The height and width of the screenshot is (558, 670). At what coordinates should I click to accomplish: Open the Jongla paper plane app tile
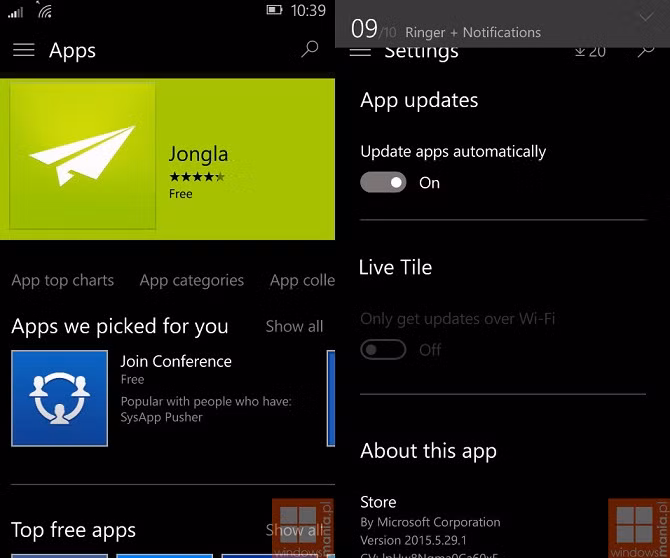click(x=83, y=156)
